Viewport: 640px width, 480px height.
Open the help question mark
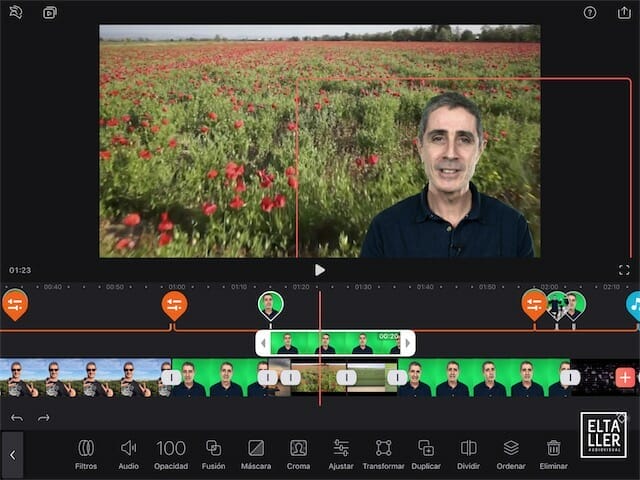click(x=590, y=13)
